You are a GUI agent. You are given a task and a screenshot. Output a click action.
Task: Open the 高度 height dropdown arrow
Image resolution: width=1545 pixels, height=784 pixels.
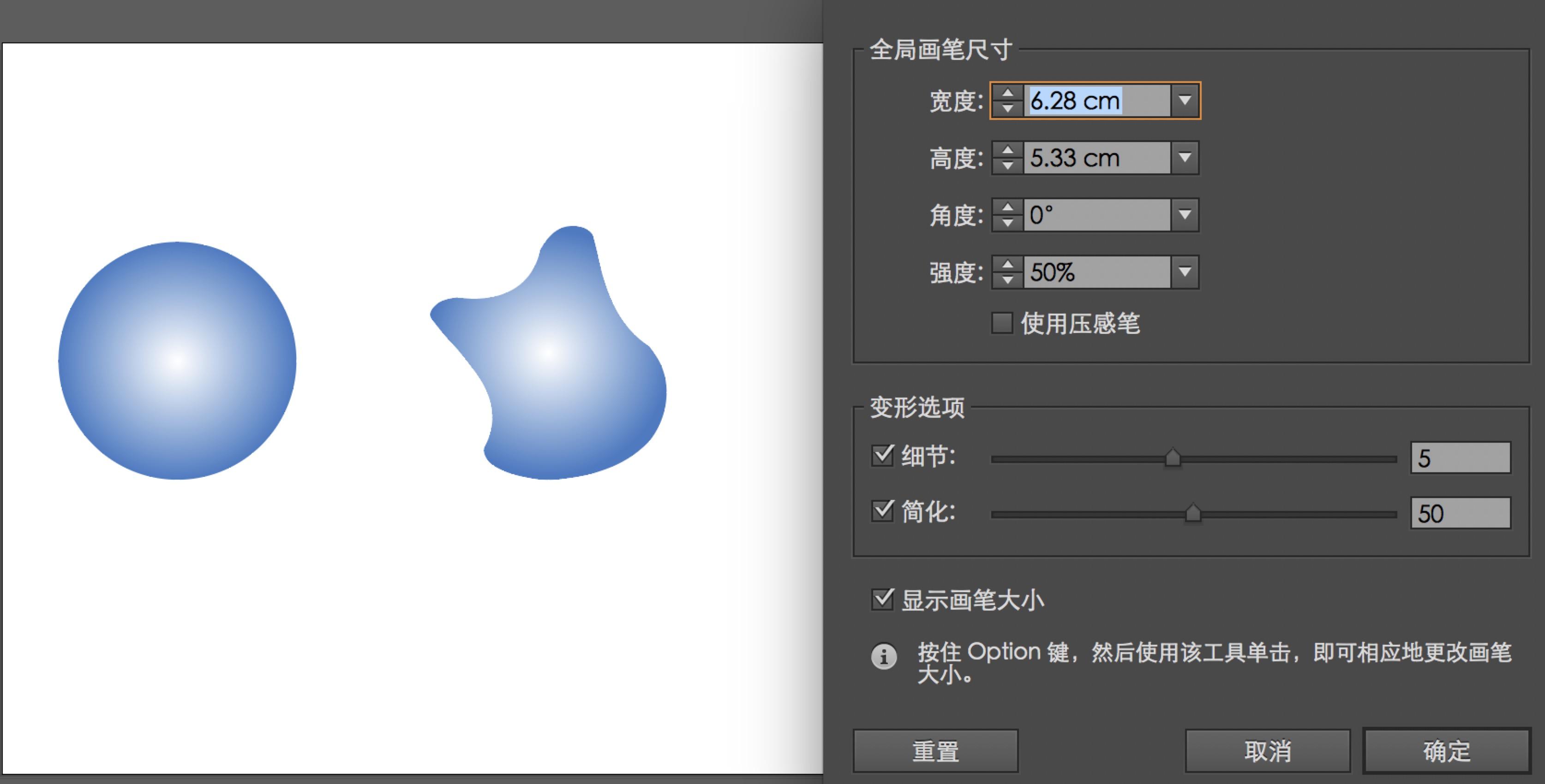click(1185, 158)
